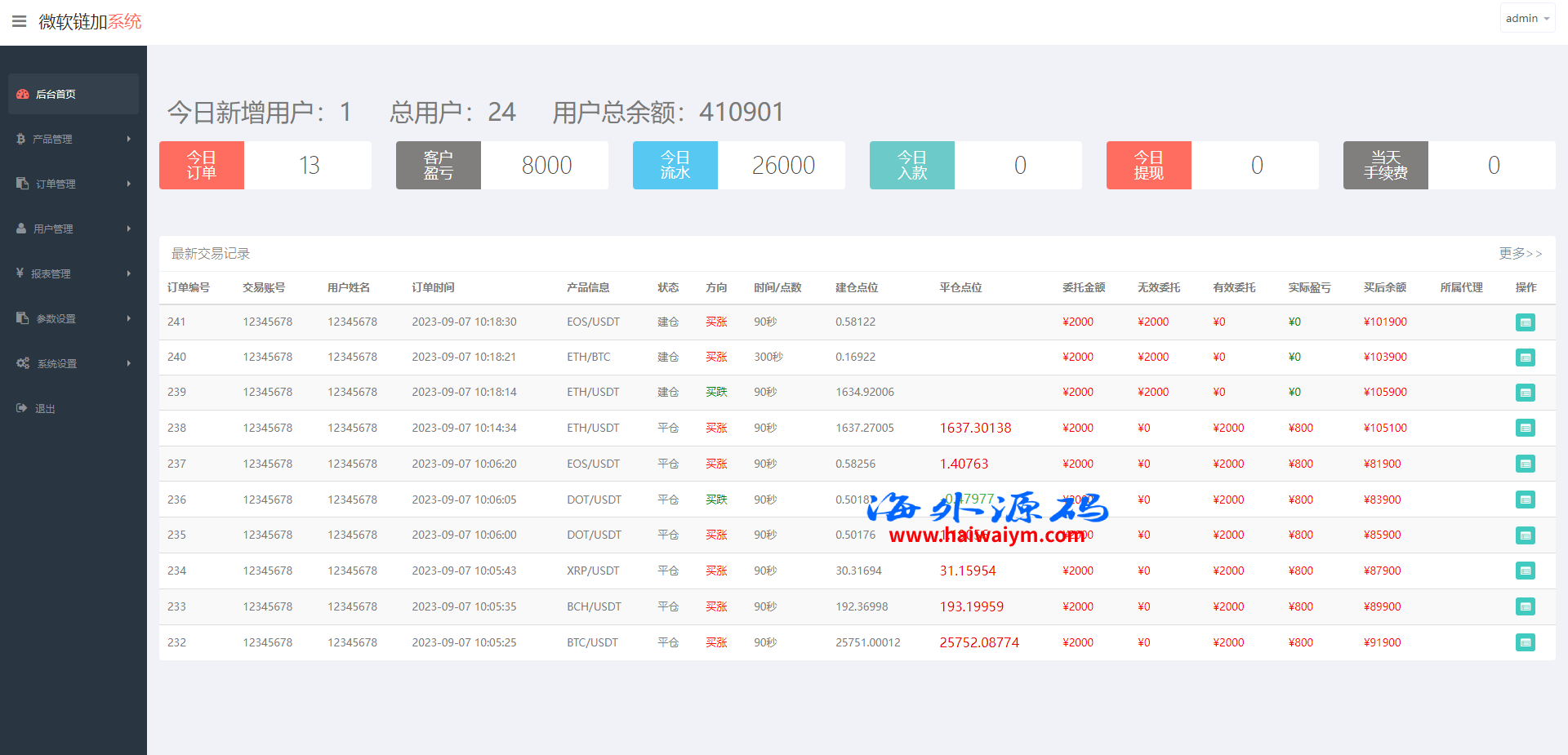This screenshot has width=1568, height=755.
Task: Click the 更多>> link
Action: (1520, 253)
